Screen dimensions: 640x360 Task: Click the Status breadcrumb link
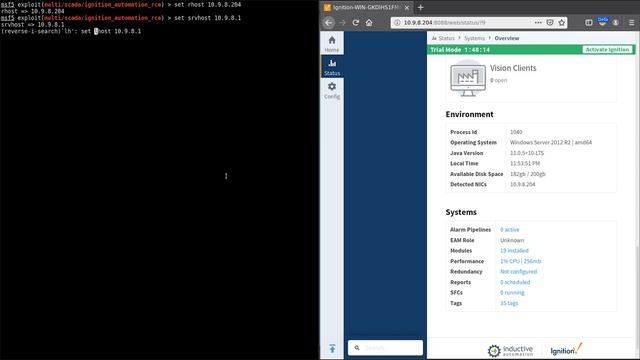pos(446,38)
